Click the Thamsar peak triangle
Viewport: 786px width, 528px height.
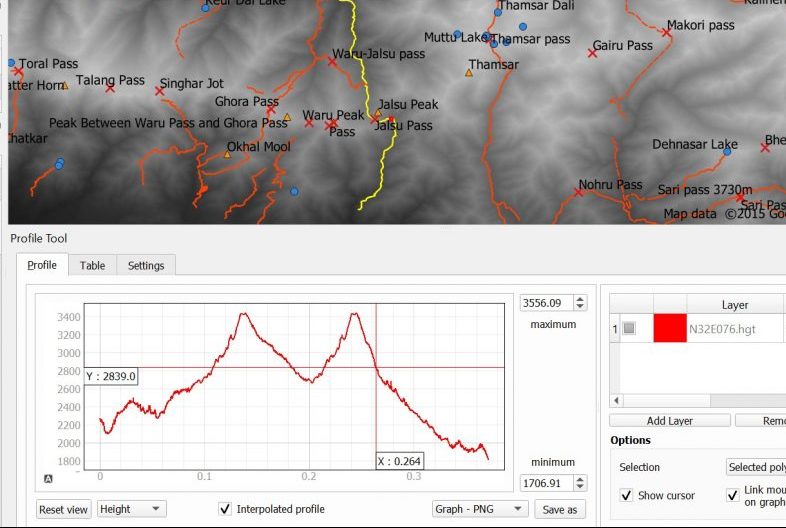469,73
